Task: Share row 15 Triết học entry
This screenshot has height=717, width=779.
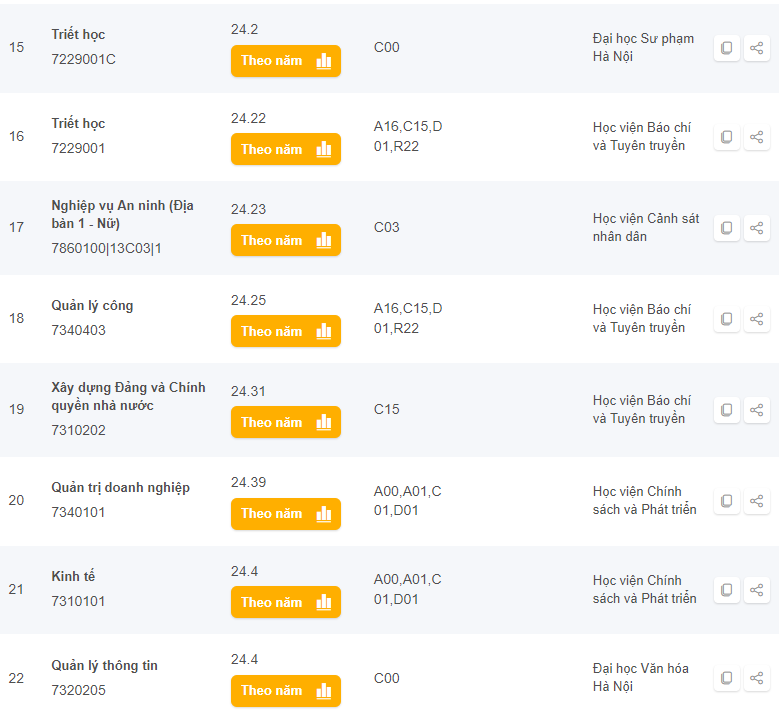Action: tap(757, 48)
